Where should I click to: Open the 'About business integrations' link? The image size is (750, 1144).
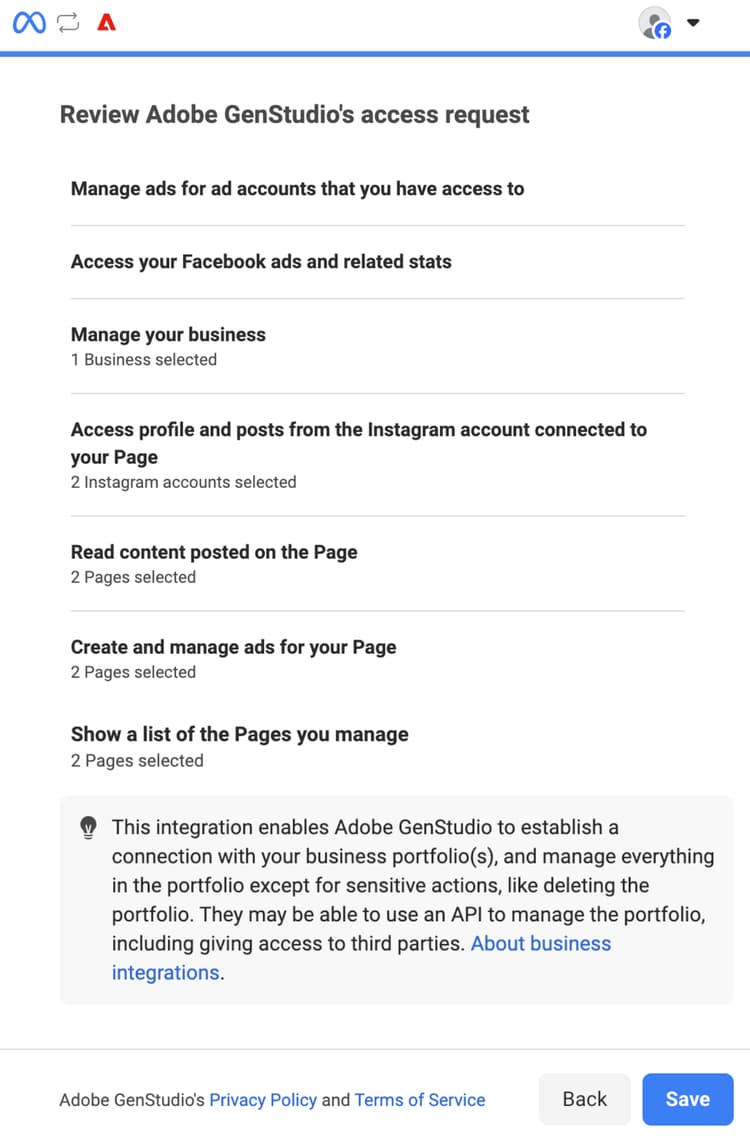click(x=540, y=944)
